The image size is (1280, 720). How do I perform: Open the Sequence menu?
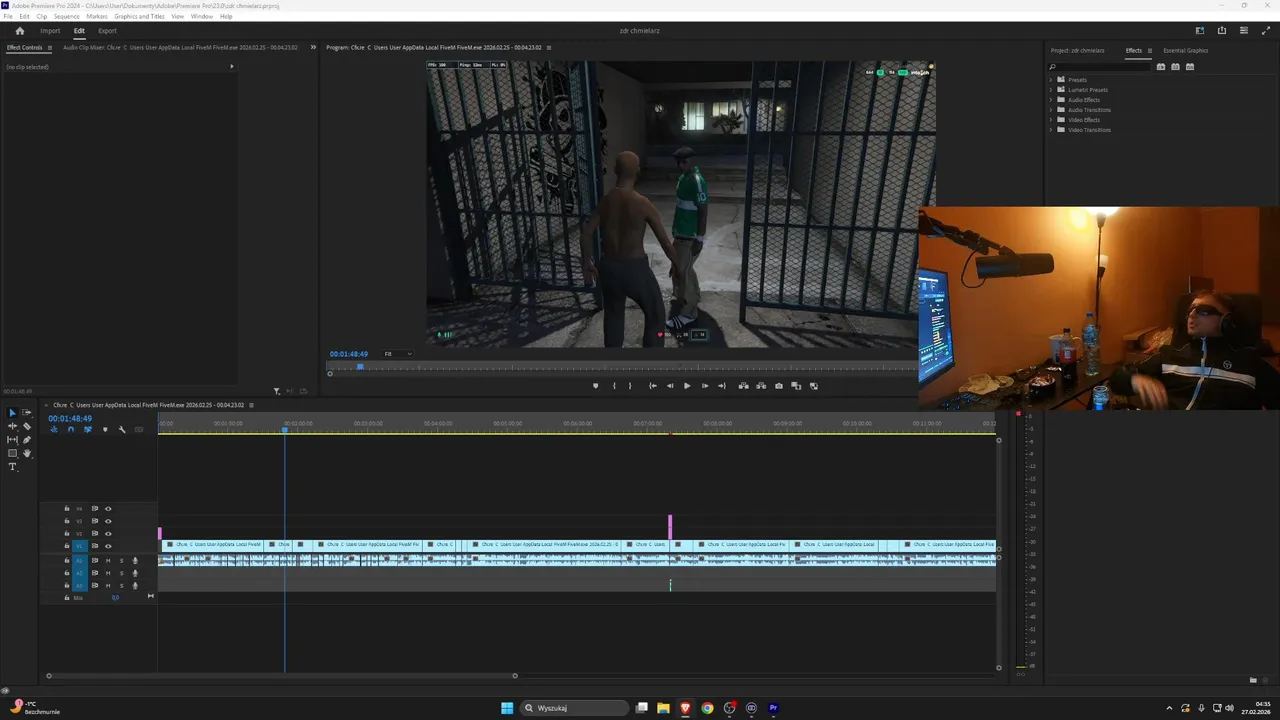[66, 17]
